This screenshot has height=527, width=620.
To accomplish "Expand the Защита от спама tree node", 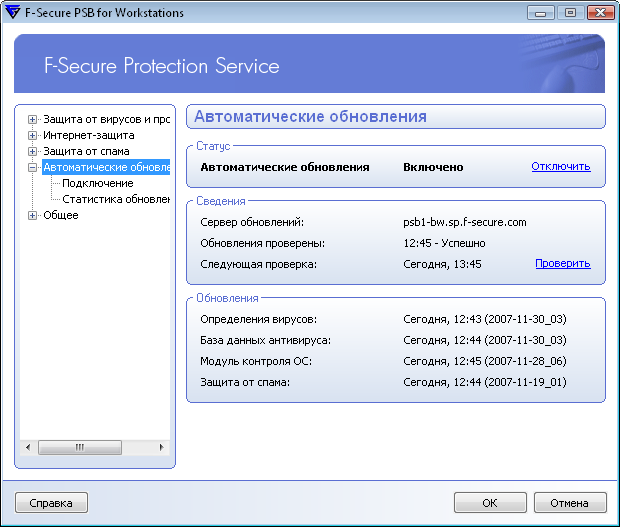I will click(x=32, y=151).
